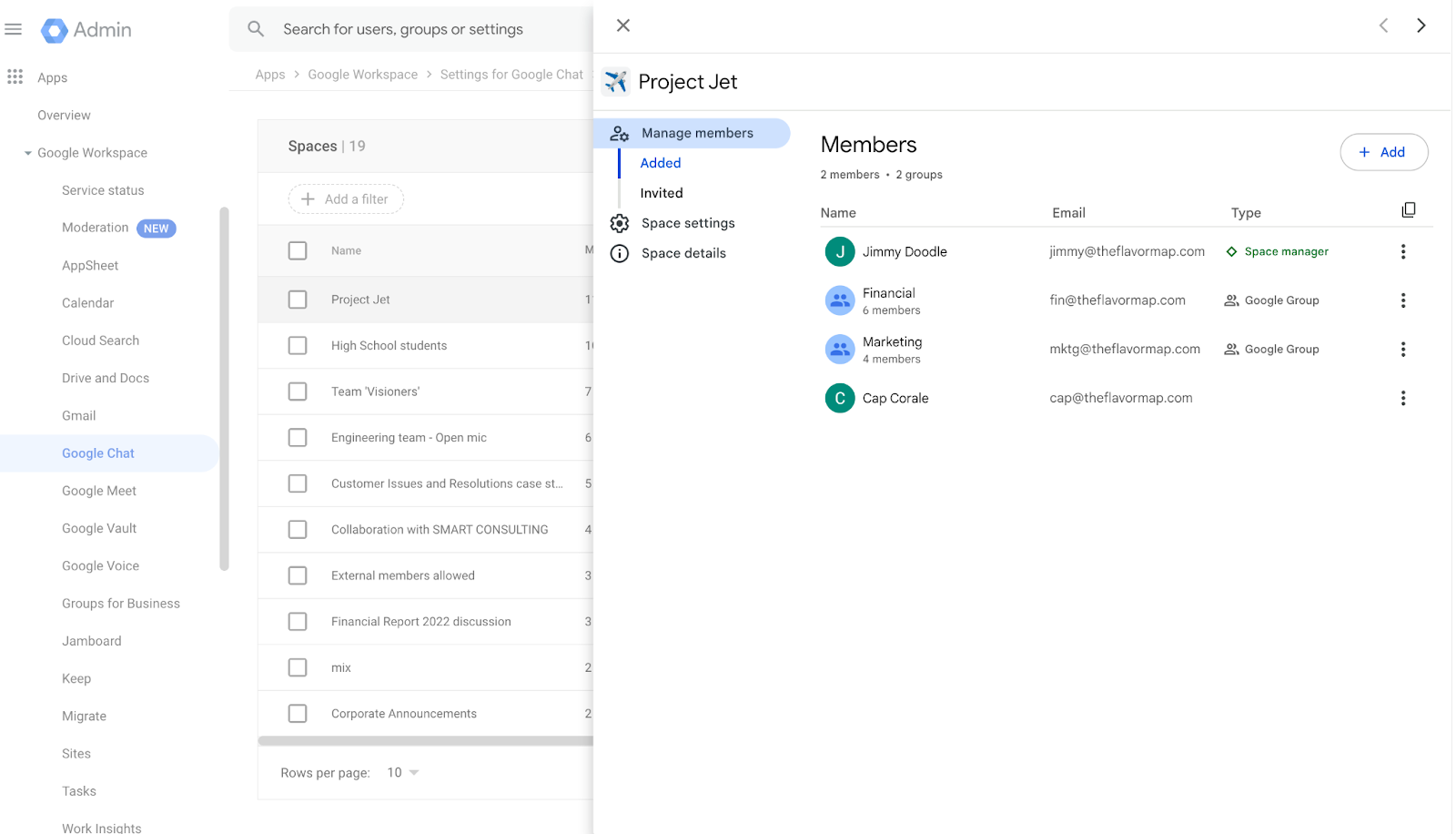Click the search magnifier icon
The width and height of the screenshot is (1456, 834).
click(256, 29)
